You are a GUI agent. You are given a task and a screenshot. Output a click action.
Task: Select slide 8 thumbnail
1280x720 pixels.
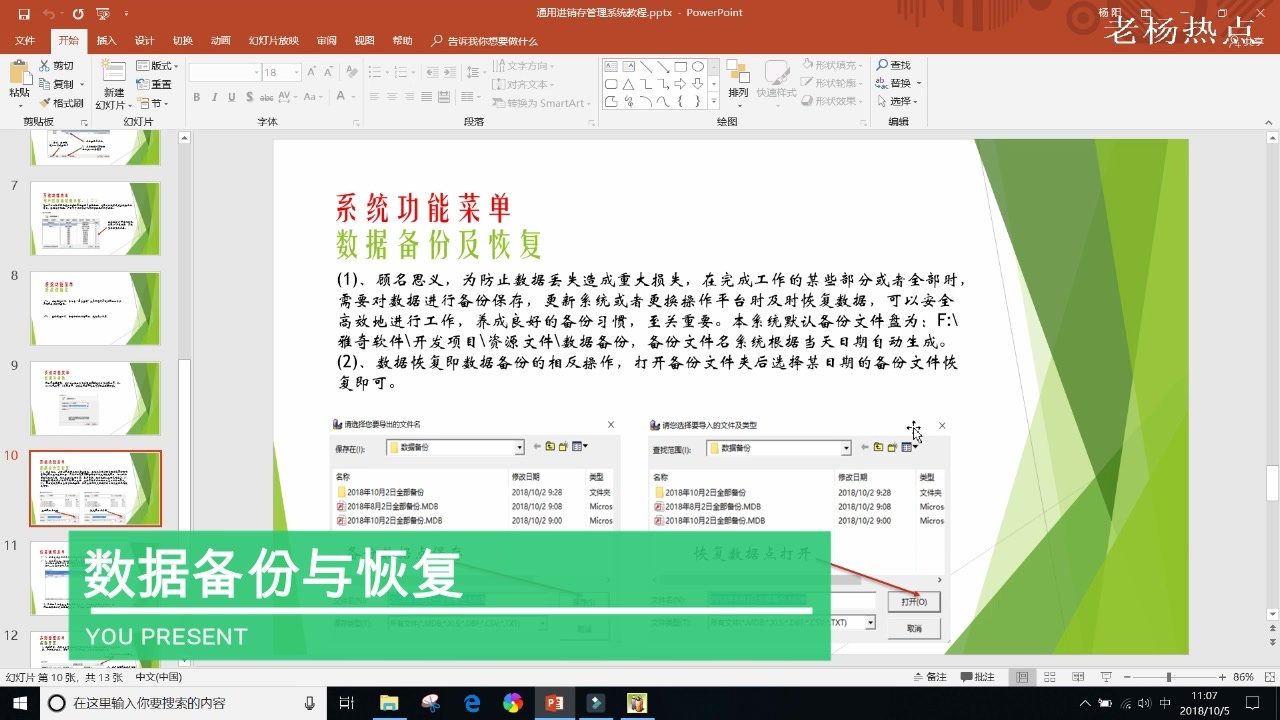95,308
